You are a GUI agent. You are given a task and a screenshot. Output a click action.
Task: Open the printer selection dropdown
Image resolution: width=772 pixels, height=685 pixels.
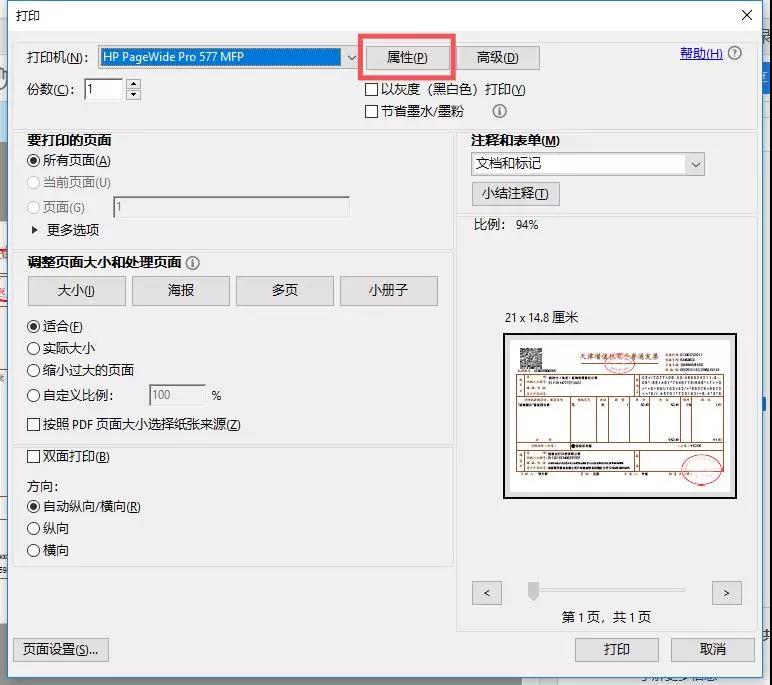[x=350, y=58]
